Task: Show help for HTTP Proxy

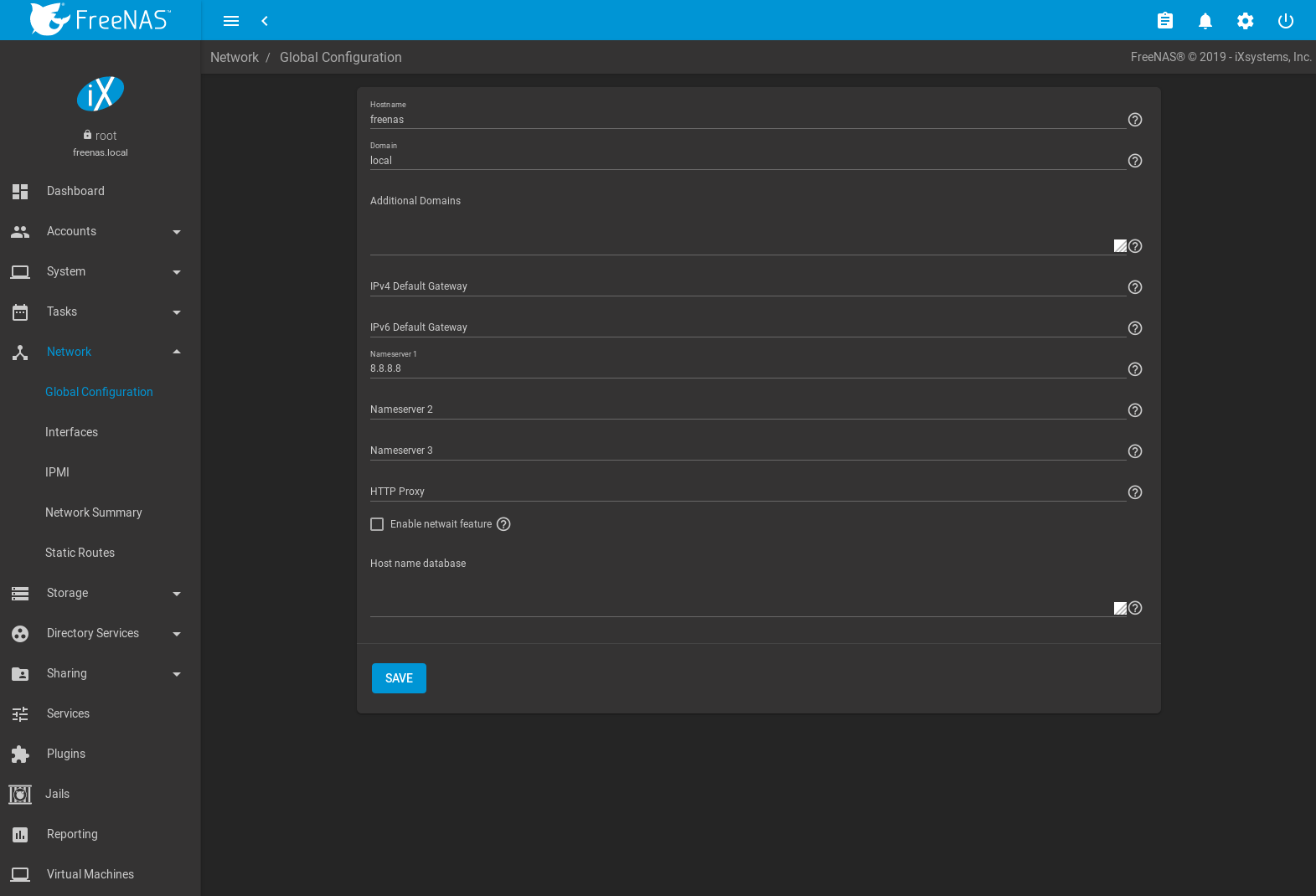Action: 1135,492
